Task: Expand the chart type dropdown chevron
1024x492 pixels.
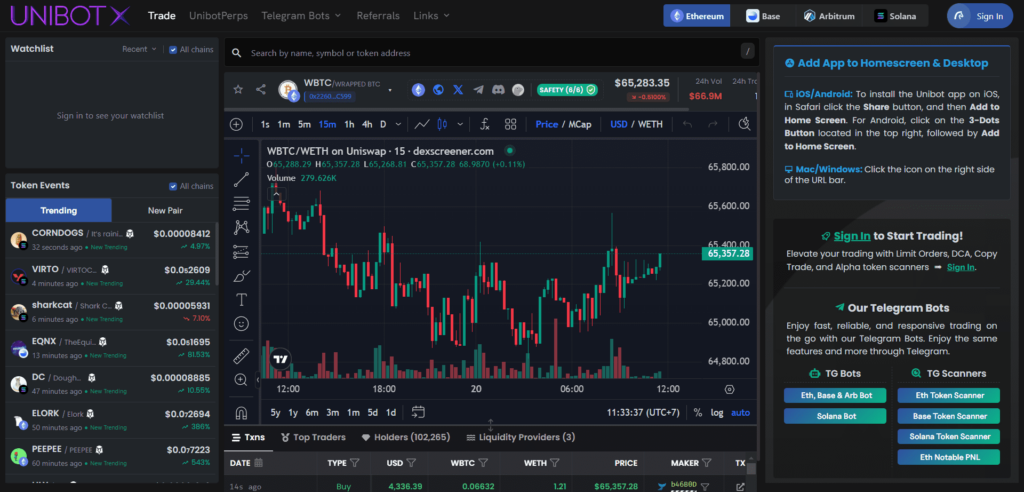Action: (x=460, y=124)
